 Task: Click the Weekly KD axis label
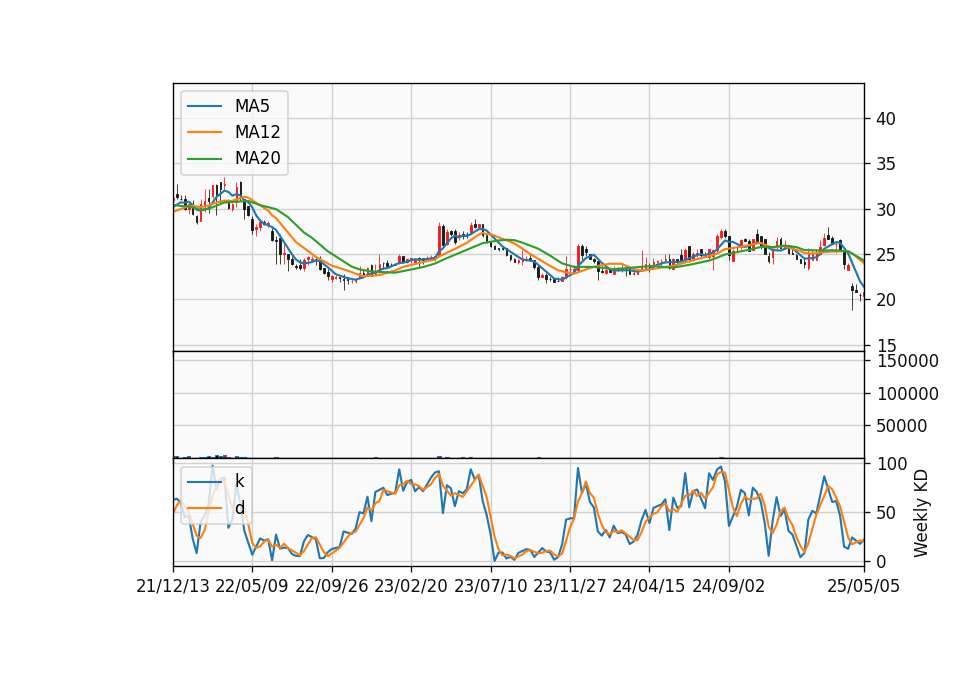(921, 513)
